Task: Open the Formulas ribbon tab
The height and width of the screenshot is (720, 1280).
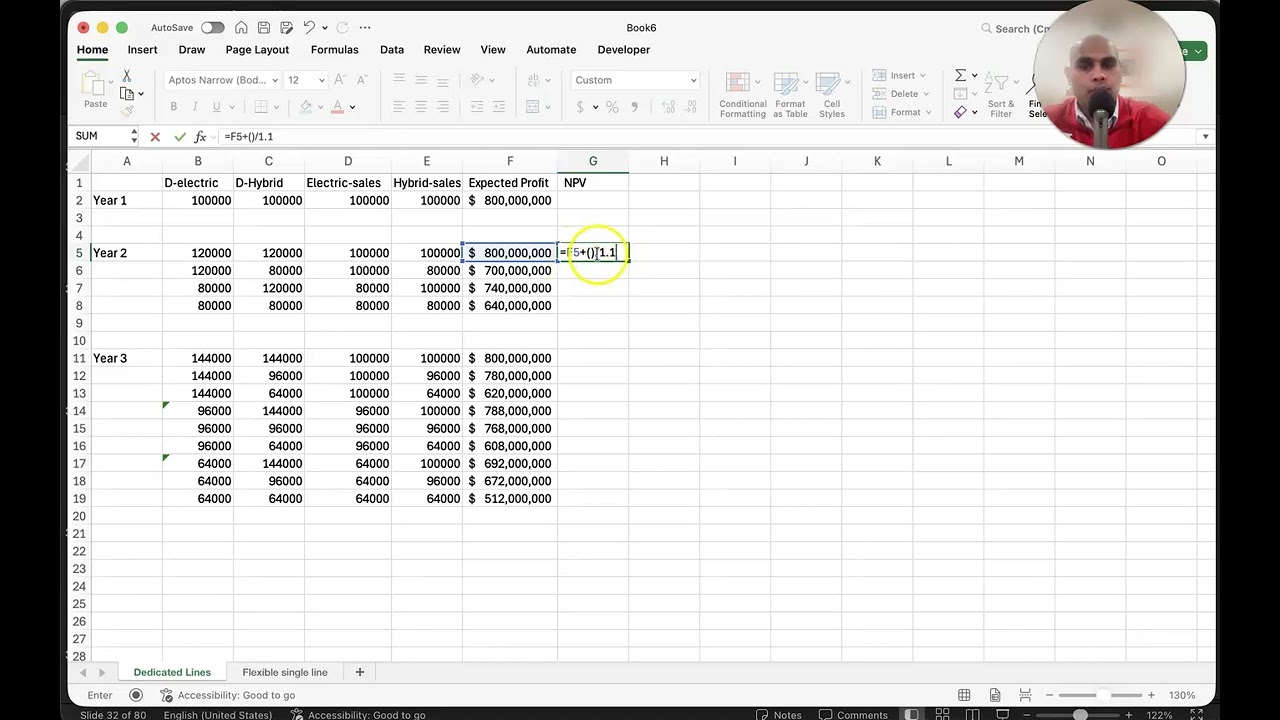Action: 334,50
